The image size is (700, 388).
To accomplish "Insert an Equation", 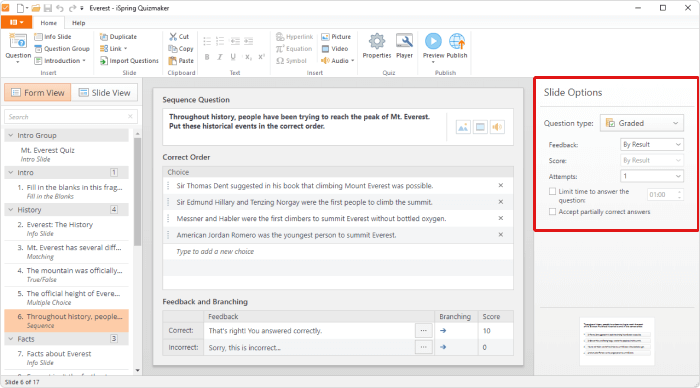I will pos(294,49).
